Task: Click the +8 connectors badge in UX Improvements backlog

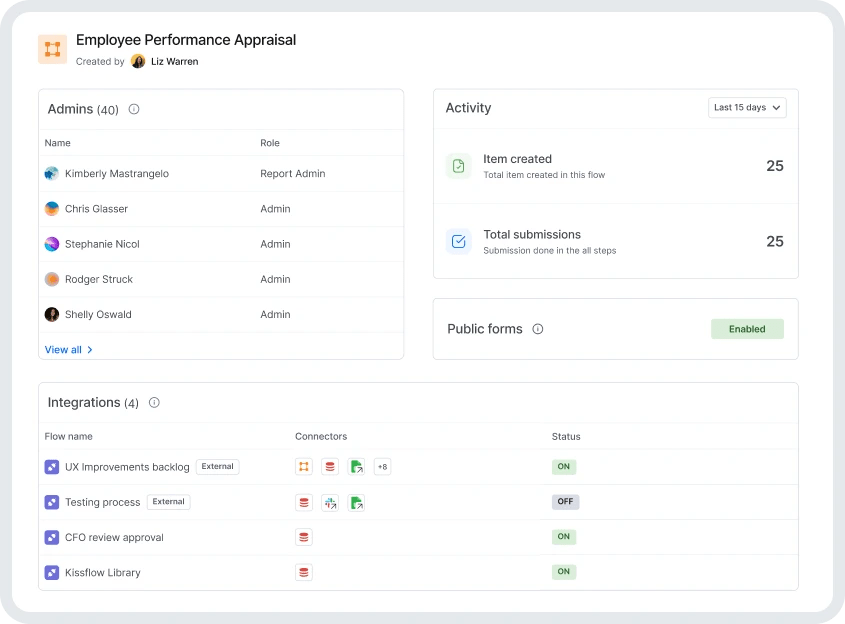Action: (x=382, y=467)
